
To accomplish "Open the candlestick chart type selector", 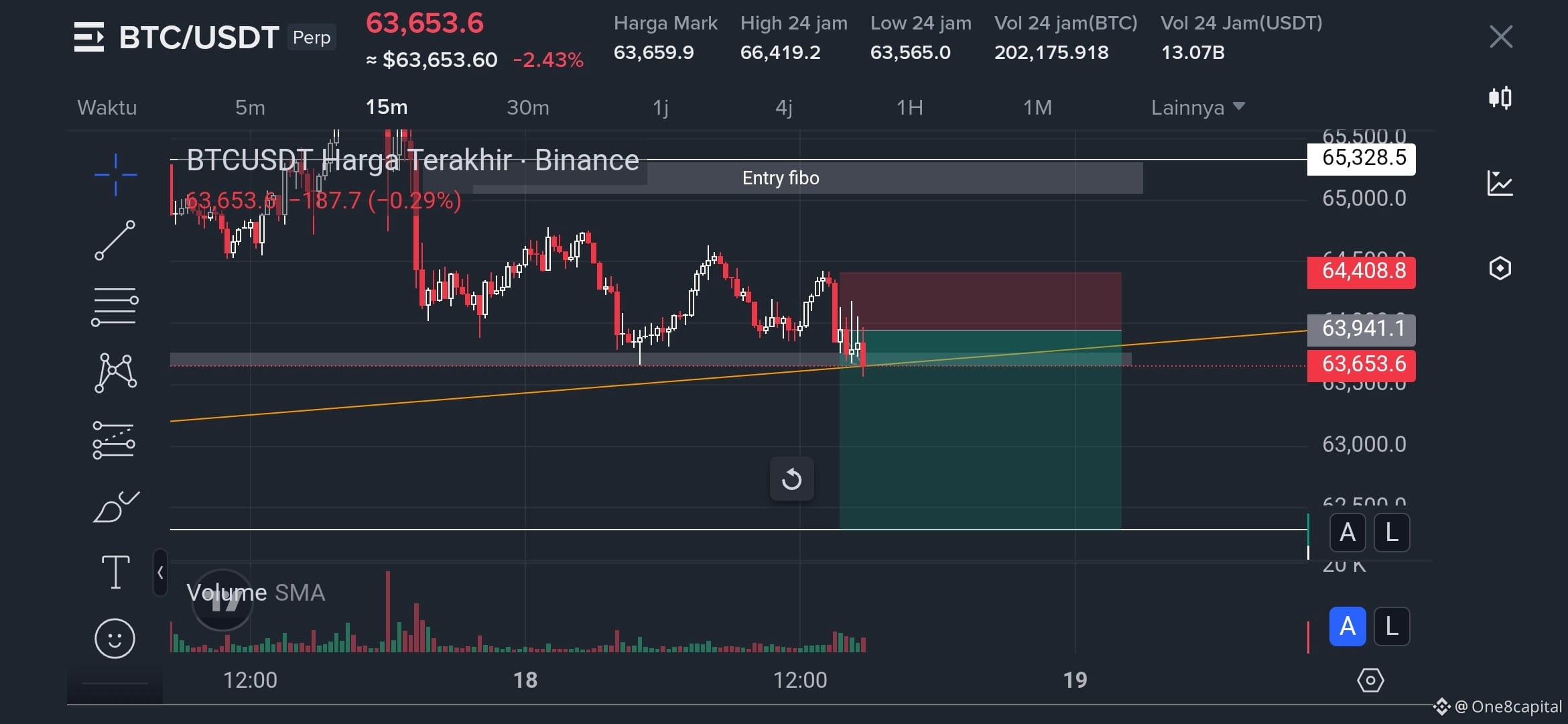I will (1500, 98).
